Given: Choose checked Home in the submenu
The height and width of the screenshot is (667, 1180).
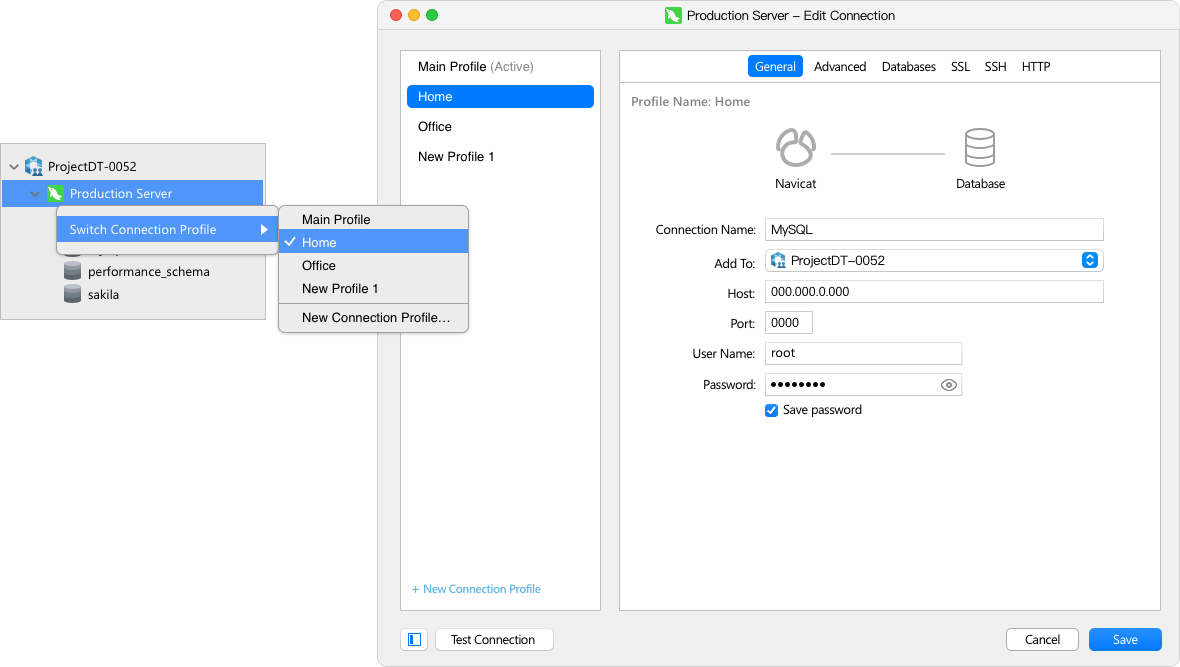Looking at the screenshot, I should coord(373,242).
